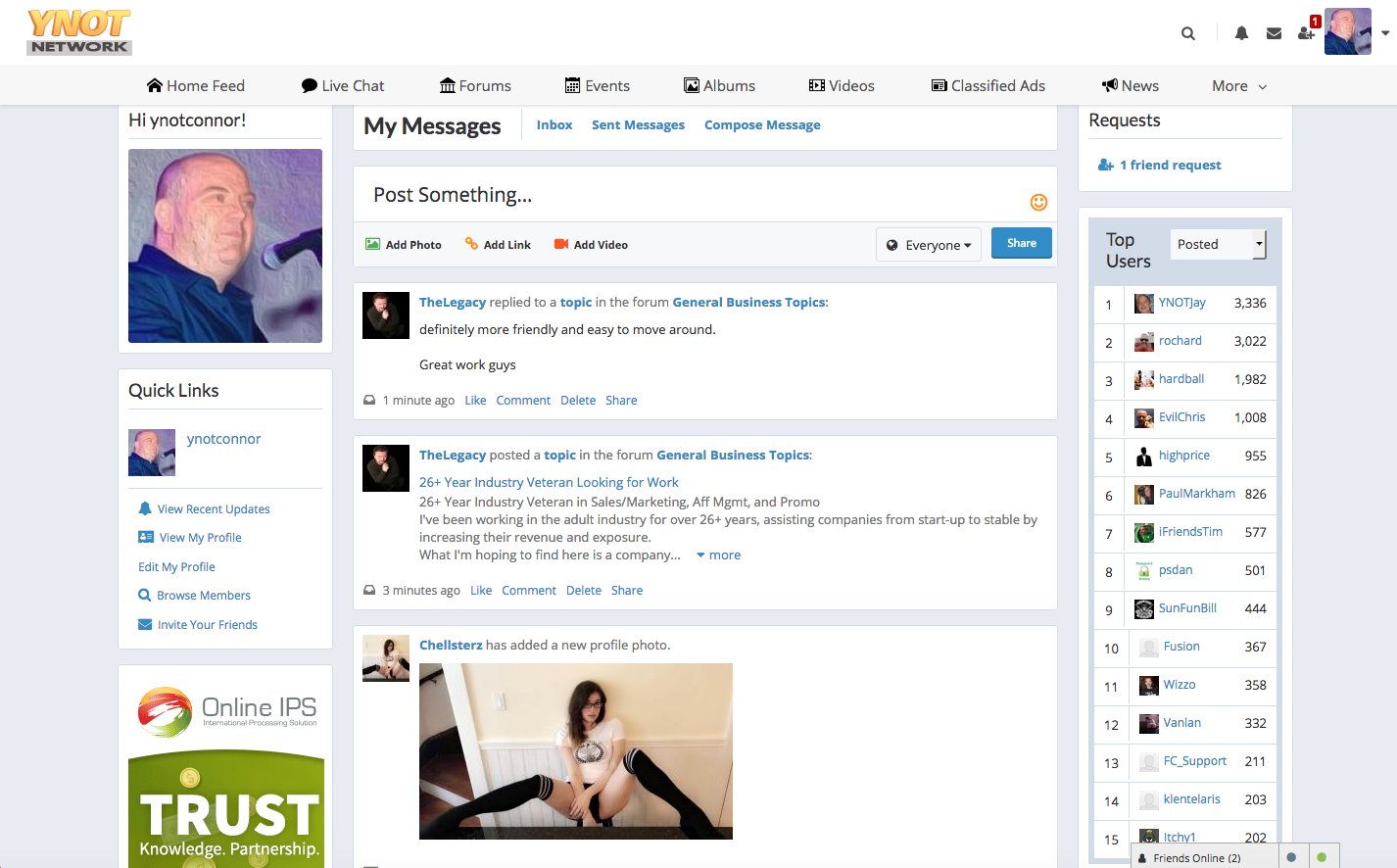Open Albums page
Viewport: 1397px width, 868px height.
point(719,85)
